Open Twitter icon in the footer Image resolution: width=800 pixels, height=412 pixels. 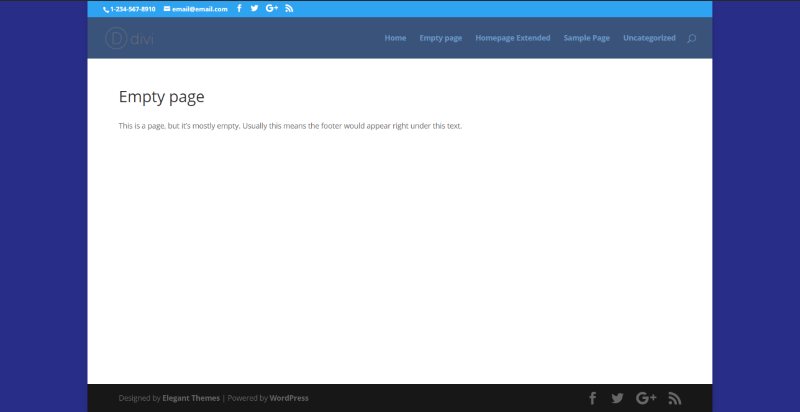(617, 398)
